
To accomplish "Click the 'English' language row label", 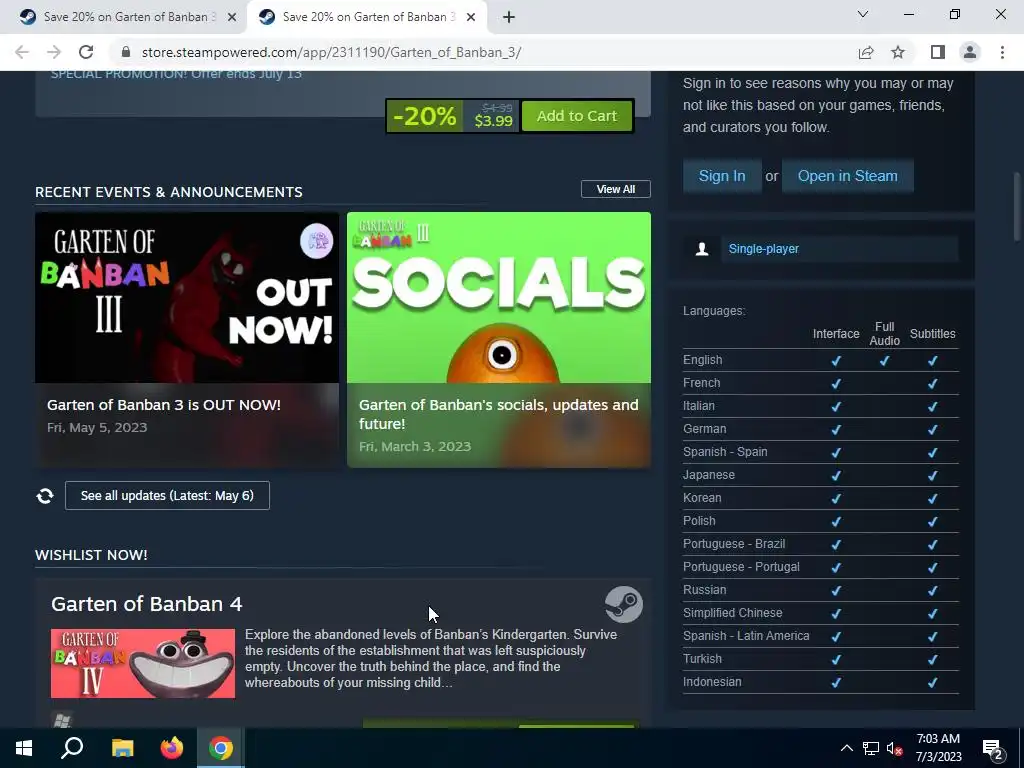I will (703, 360).
